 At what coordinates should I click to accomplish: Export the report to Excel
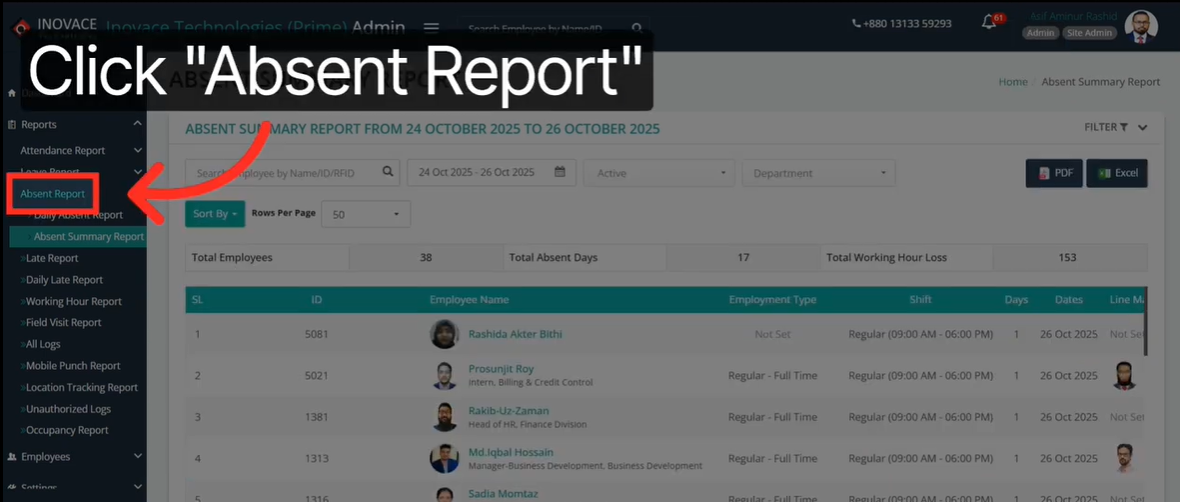tap(1117, 173)
